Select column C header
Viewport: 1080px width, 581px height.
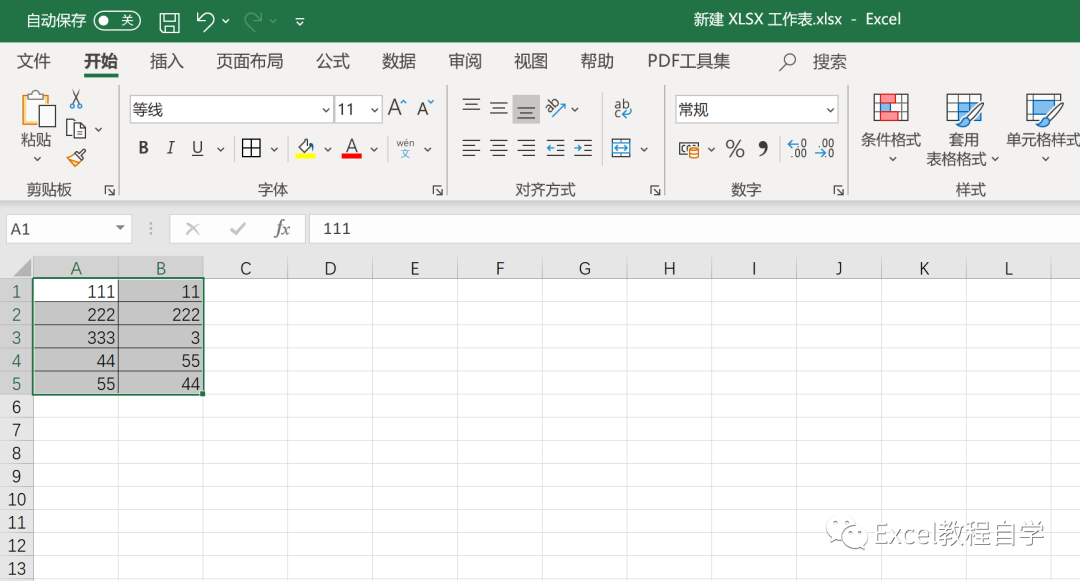click(245, 268)
